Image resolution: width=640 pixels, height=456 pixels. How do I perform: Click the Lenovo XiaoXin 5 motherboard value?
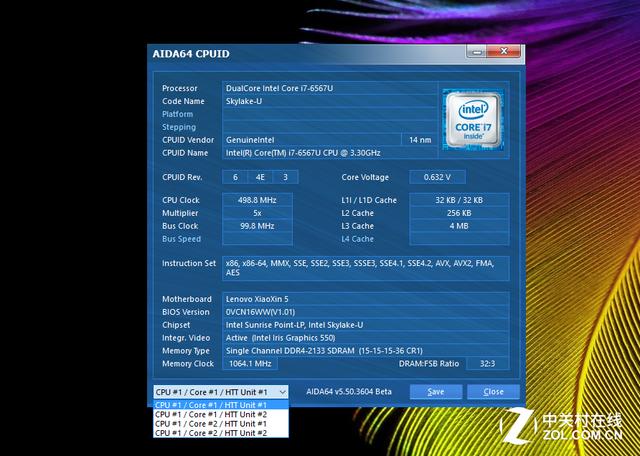[366, 299]
